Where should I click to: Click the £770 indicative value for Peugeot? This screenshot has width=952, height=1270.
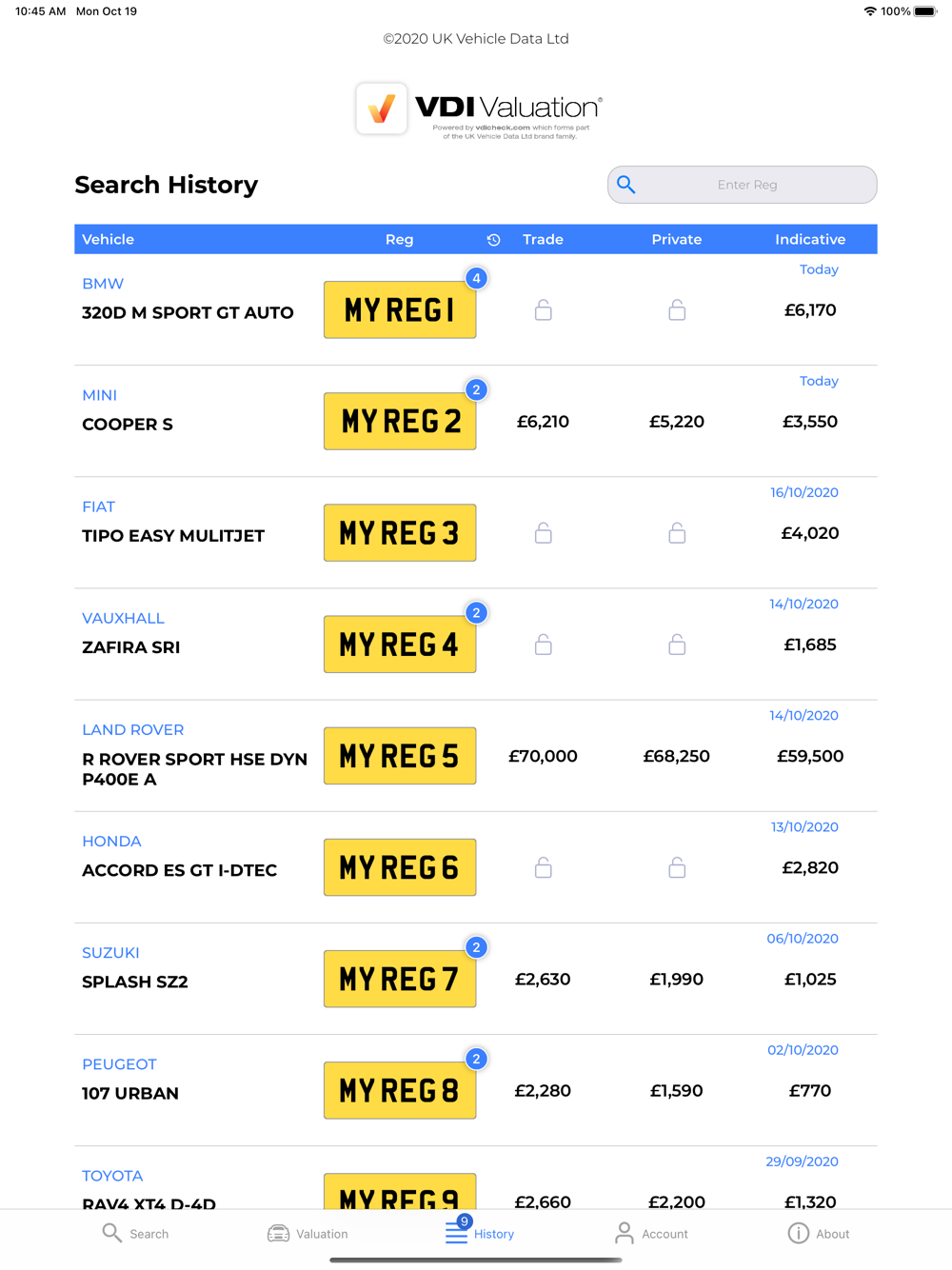click(810, 1091)
